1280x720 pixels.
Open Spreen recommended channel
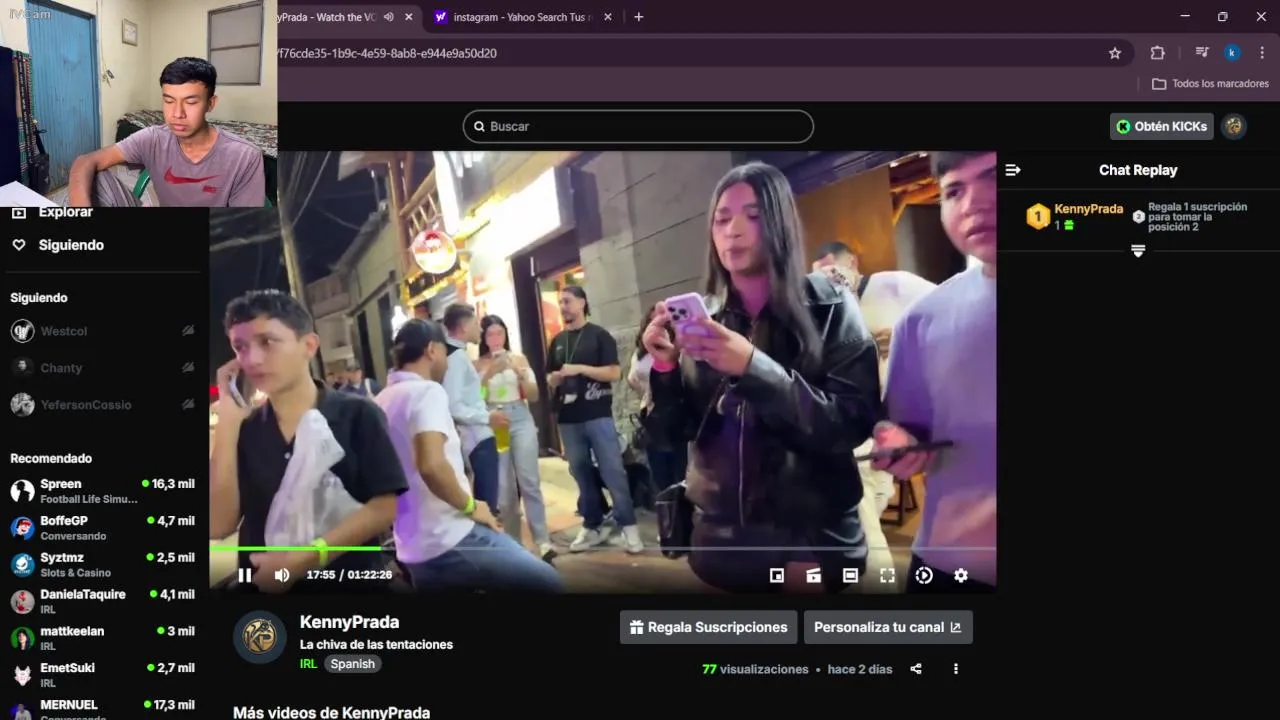[x=102, y=490]
